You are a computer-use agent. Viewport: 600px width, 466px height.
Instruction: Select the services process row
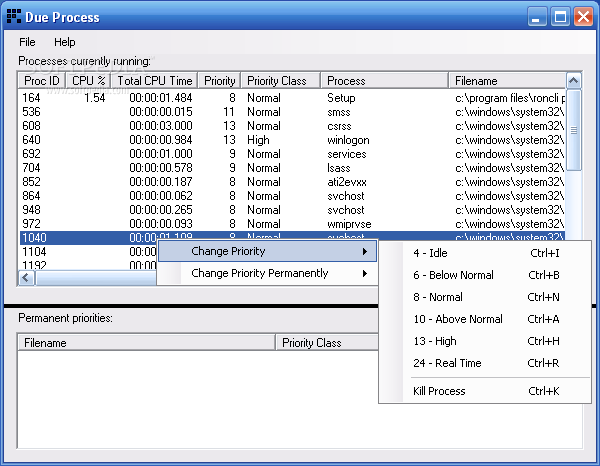292,154
